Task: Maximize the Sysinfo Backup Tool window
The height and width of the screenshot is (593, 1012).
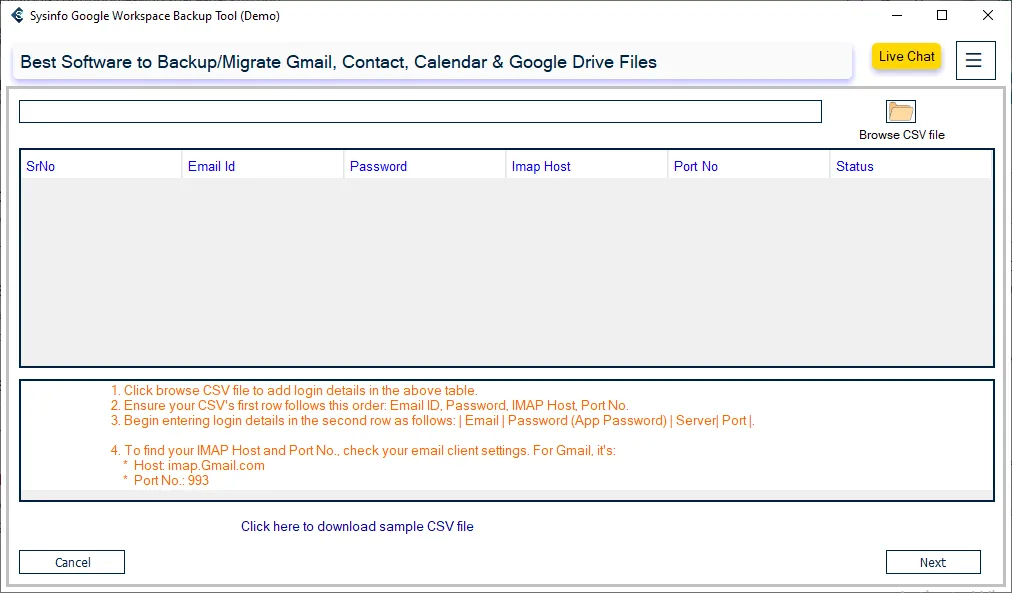Action: point(942,15)
